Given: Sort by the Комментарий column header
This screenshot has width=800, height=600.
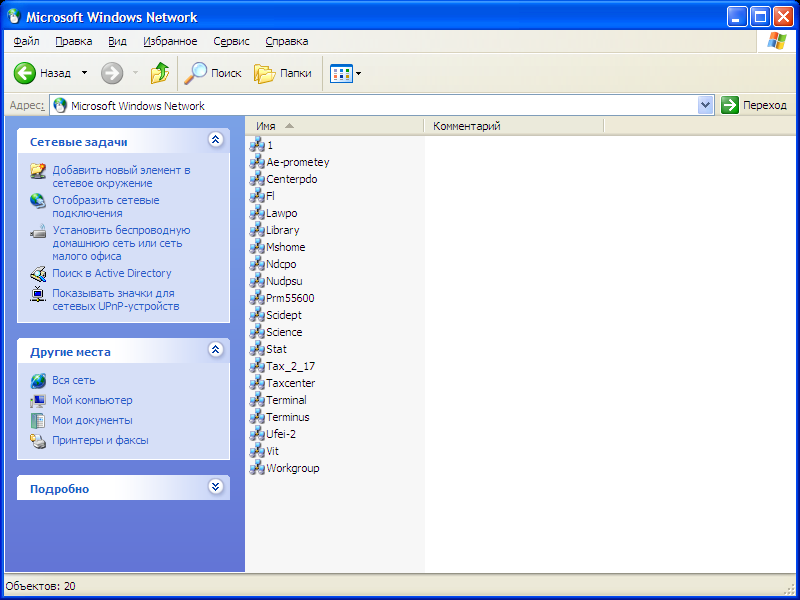Looking at the screenshot, I should (x=514, y=126).
